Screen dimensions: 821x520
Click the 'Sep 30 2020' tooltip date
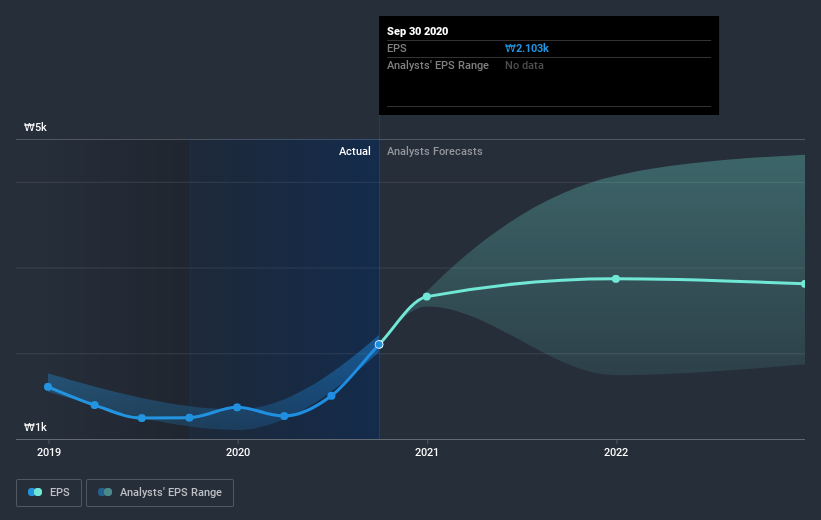click(x=417, y=31)
